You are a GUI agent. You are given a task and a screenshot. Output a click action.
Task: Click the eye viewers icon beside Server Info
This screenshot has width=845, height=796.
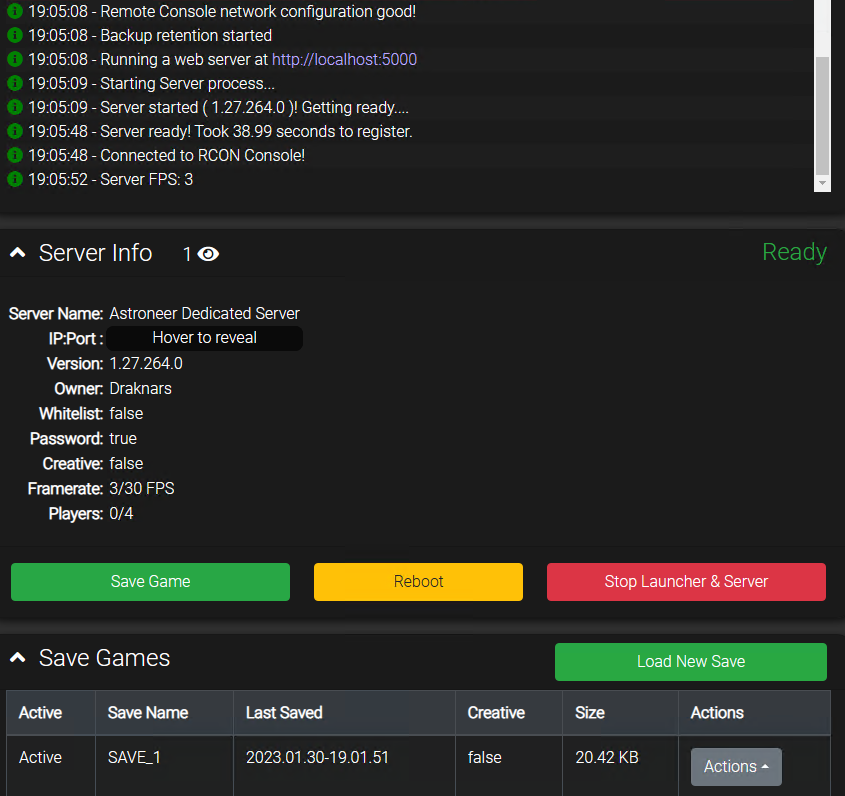click(208, 254)
